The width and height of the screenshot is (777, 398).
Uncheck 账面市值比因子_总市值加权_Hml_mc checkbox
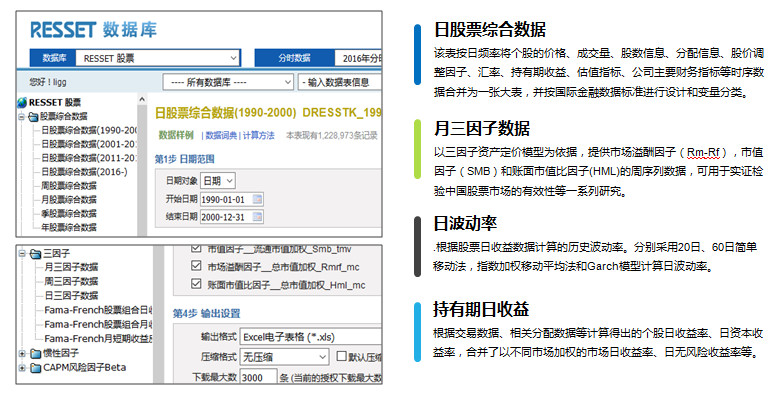pyautogui.click(x=196, y=284)
